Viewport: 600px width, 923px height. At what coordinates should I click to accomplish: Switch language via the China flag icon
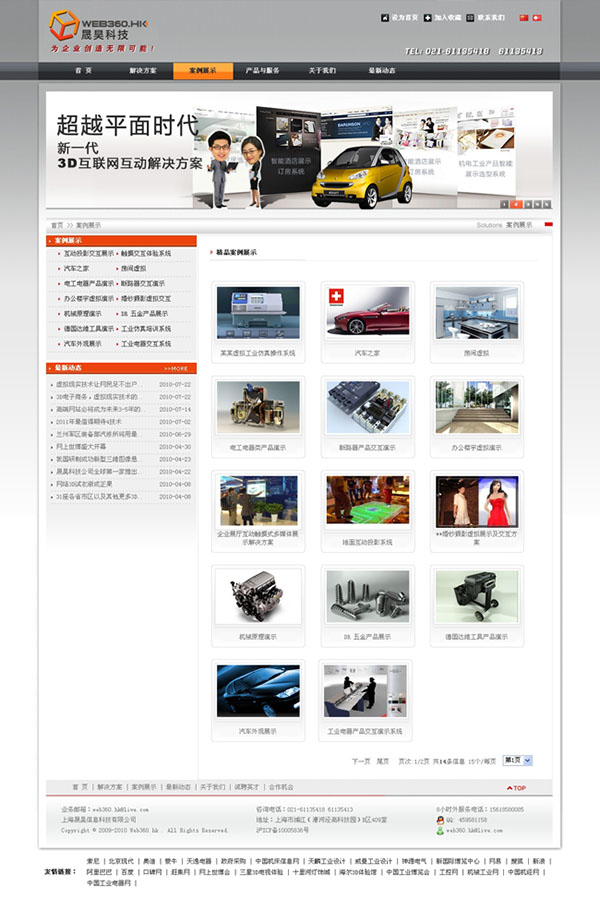coord(524,18)
